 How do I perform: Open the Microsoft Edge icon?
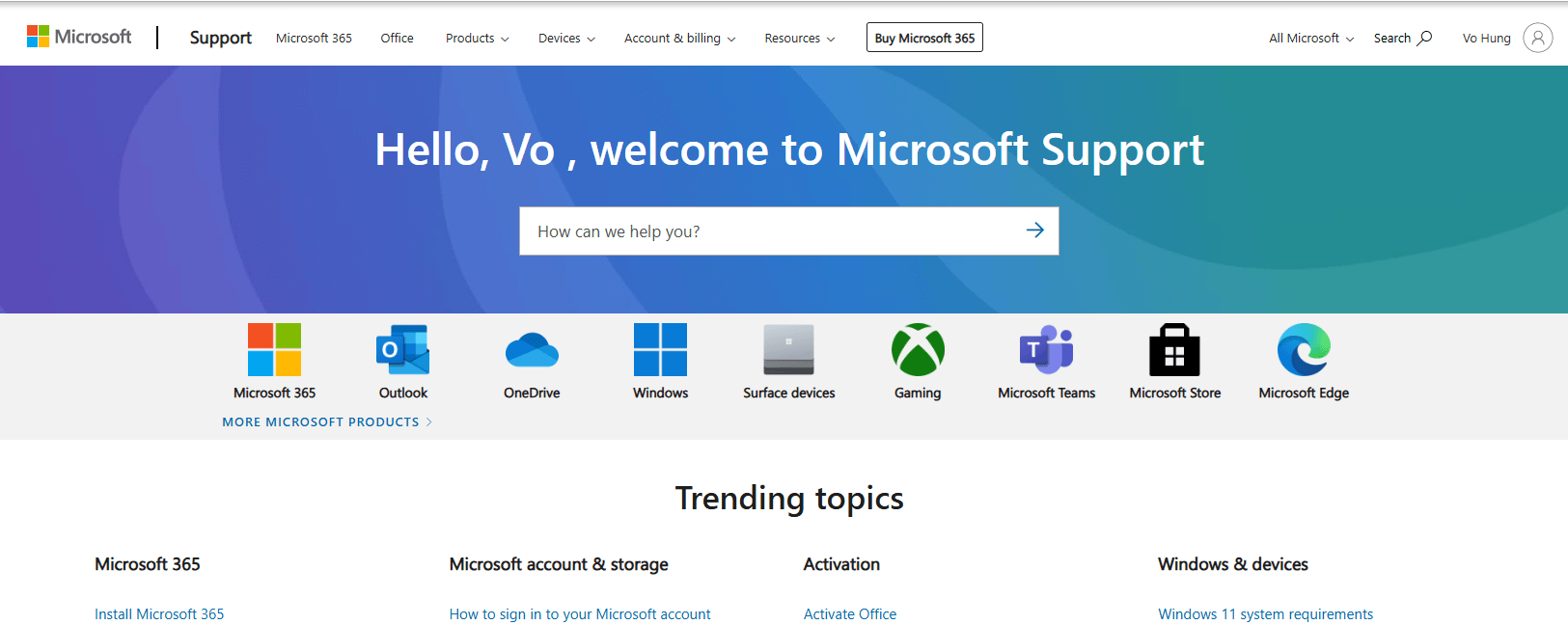tap(1304, 349)
